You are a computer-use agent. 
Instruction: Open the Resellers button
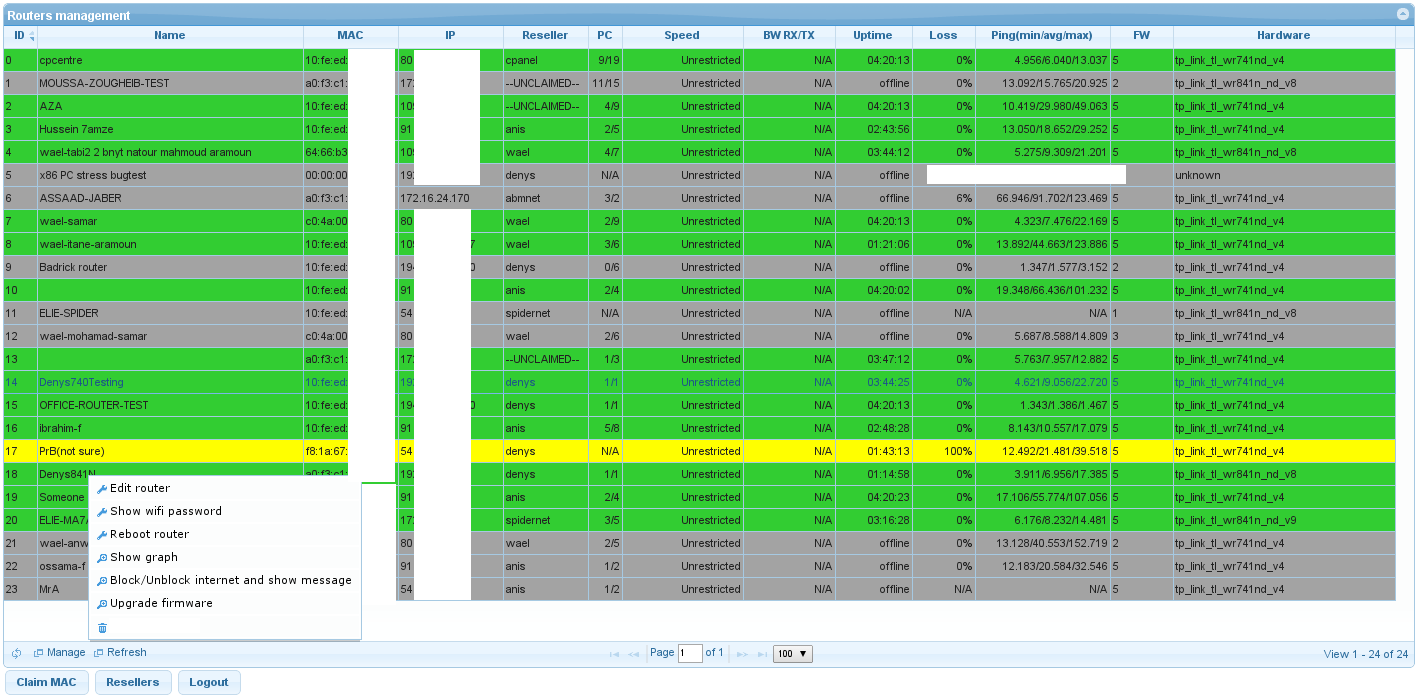point(132,682)
